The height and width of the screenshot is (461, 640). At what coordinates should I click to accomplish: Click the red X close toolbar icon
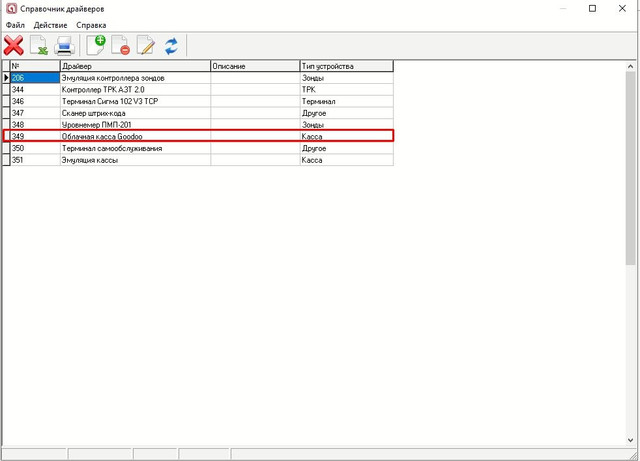coord(13,45)
